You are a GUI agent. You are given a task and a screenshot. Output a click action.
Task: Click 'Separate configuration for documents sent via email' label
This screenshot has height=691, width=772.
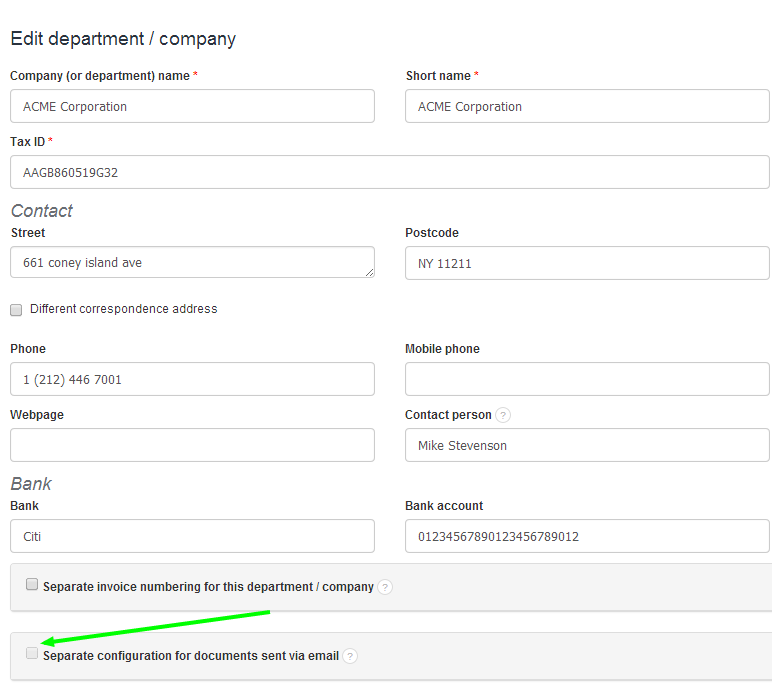pyautogui.click(x=191, y=656)
